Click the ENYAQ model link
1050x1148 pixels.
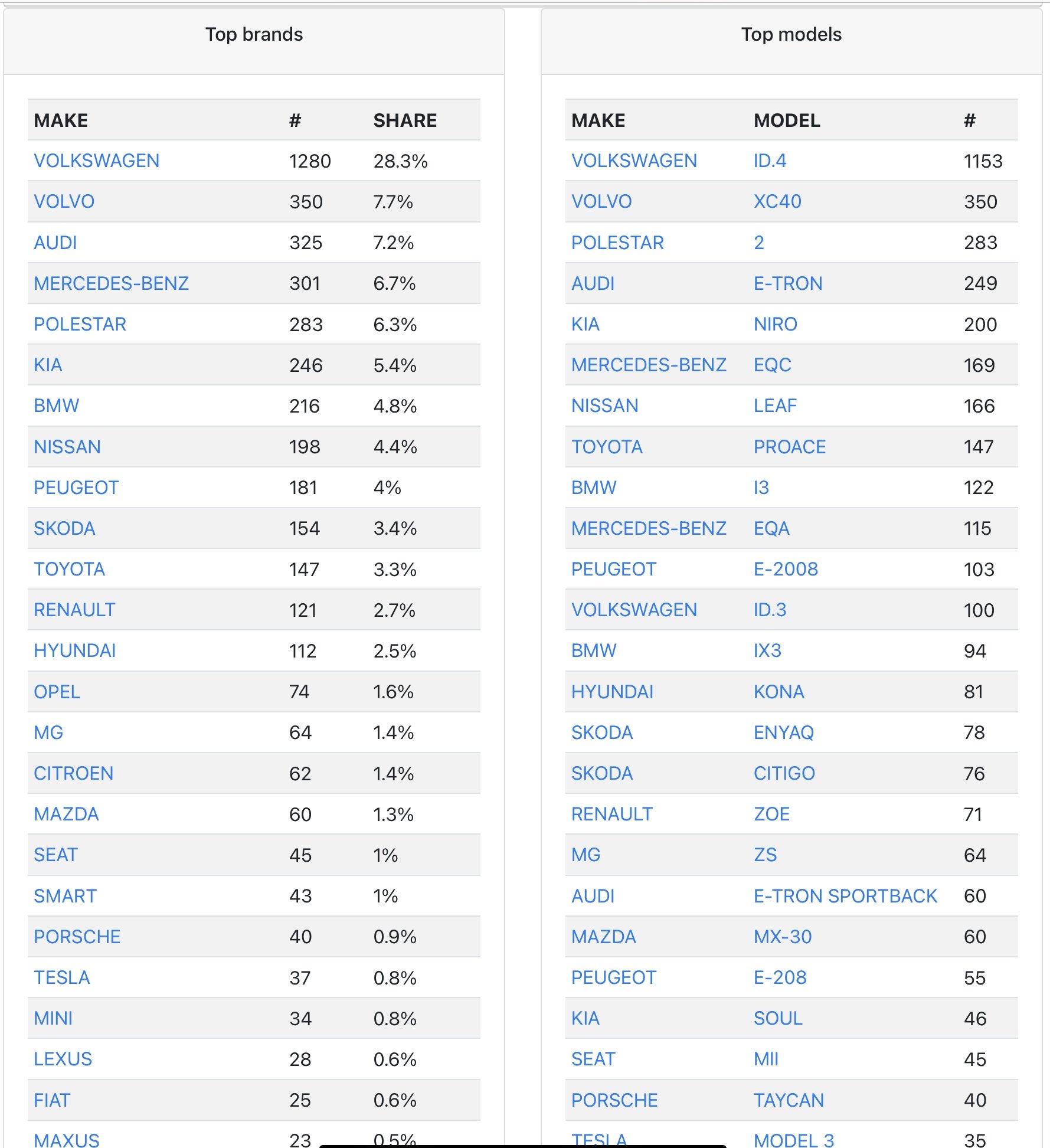coord(783,732)
